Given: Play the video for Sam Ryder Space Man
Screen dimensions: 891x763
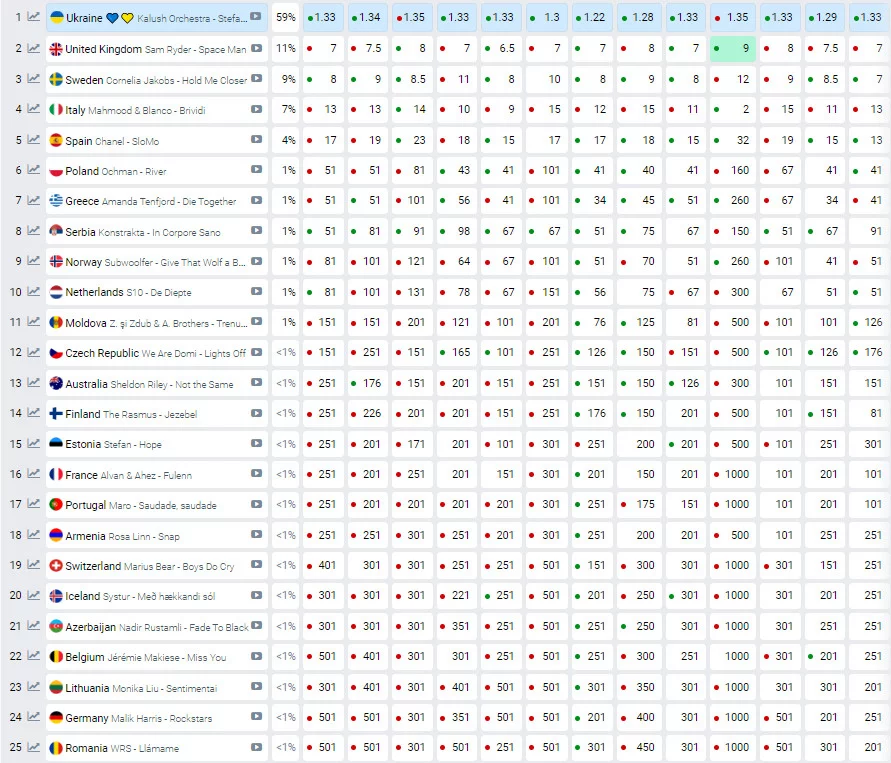Looking at the screenshot, I should pyautogui.click(x=256, y=48).
